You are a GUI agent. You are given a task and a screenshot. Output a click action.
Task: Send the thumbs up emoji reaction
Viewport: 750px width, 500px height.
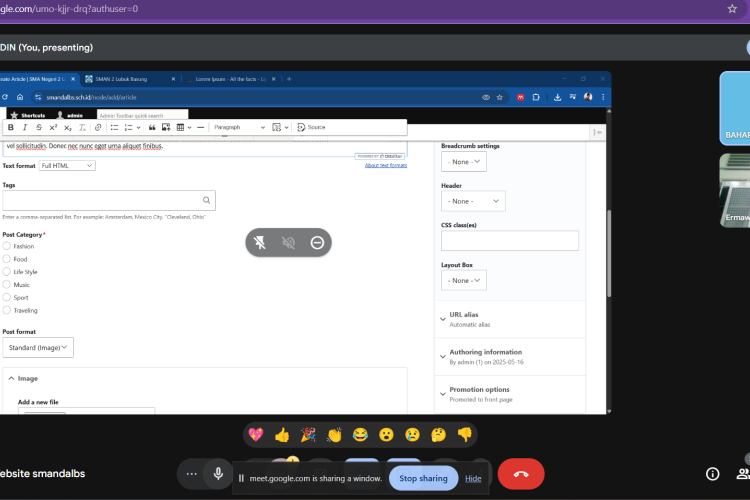pyautogui.click(x=282, y=434)
